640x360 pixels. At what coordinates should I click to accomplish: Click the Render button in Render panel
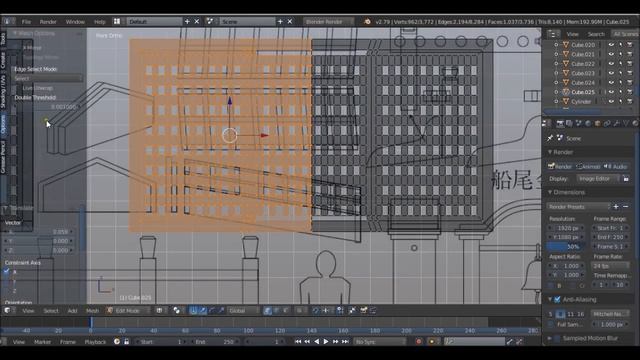[560, 167]
